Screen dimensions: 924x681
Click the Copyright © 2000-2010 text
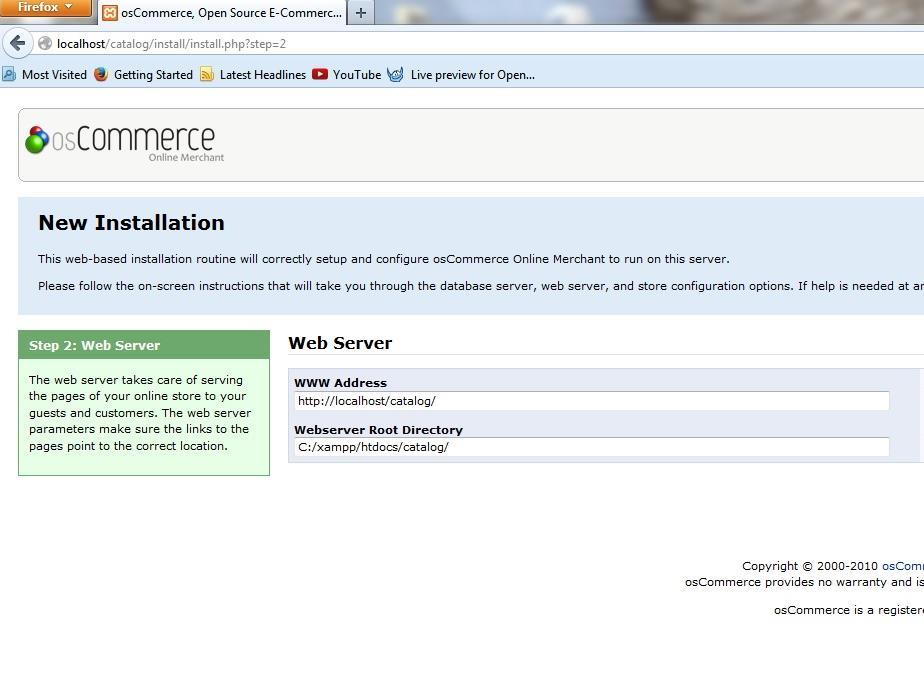[x=810, y=566]
